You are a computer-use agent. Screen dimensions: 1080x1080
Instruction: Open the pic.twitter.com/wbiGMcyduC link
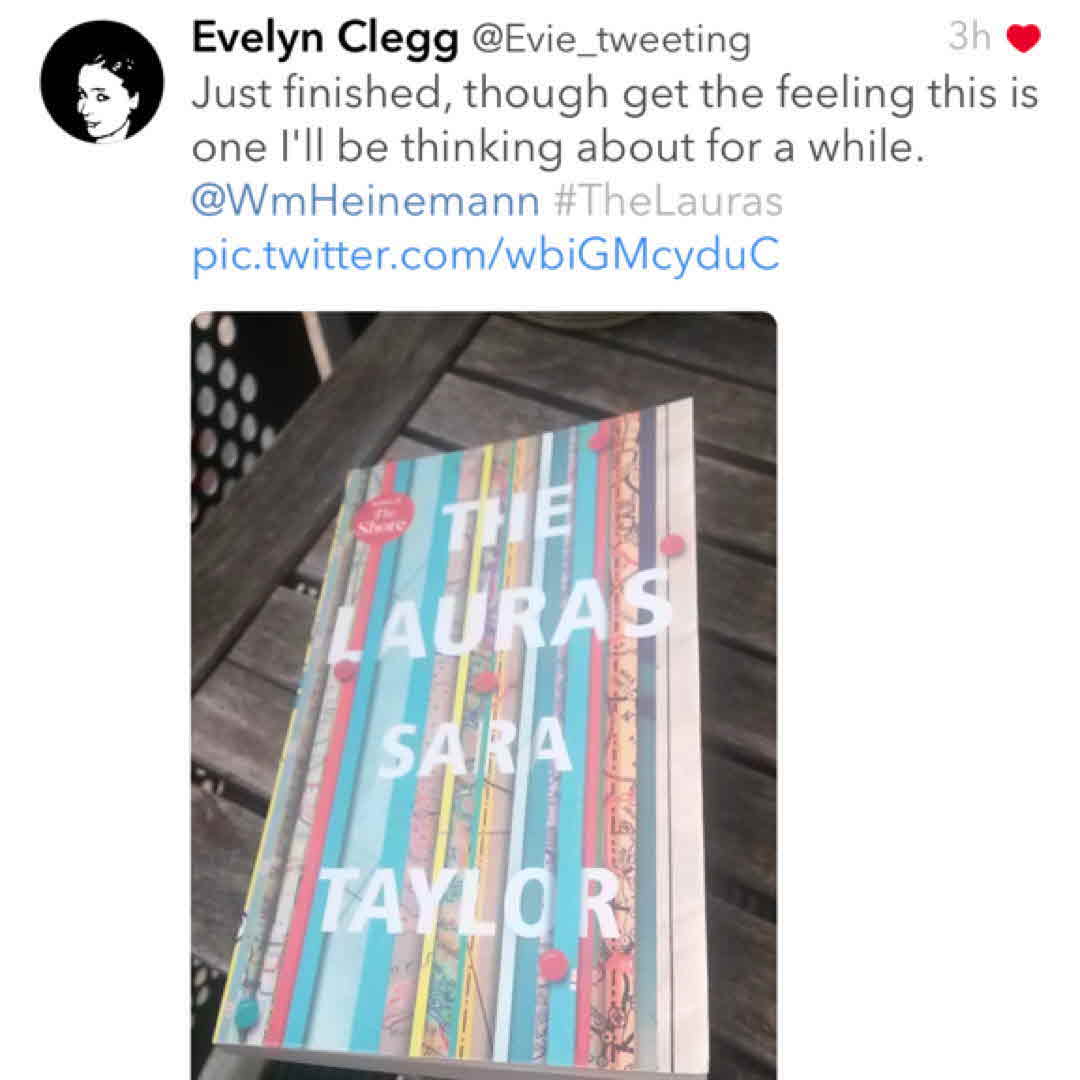[x=486, y=255]
